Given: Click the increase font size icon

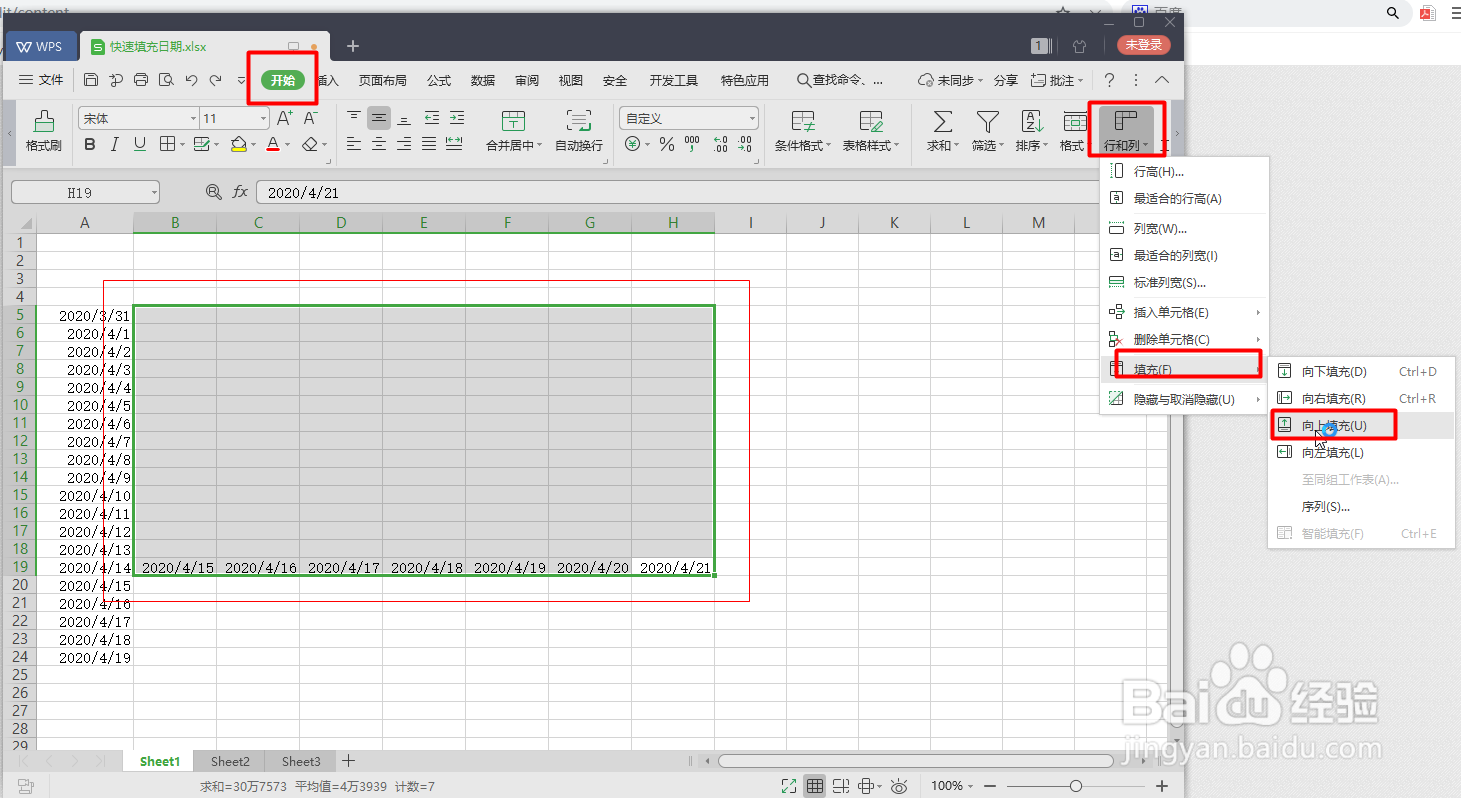Looking at the screenshot, I should [285, 118].
